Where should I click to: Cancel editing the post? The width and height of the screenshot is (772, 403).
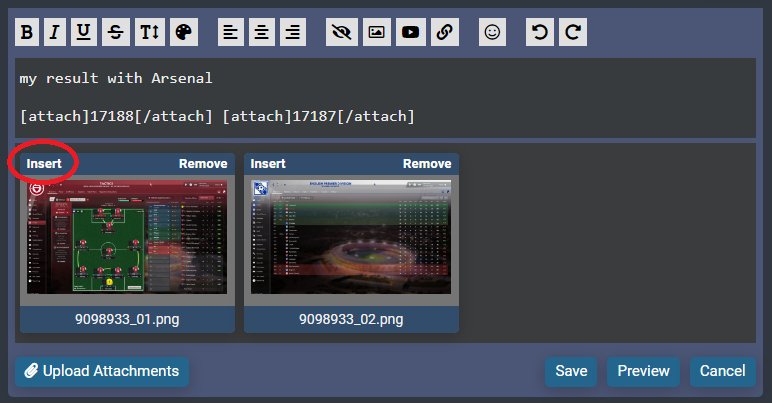click(x=723, y=371)
